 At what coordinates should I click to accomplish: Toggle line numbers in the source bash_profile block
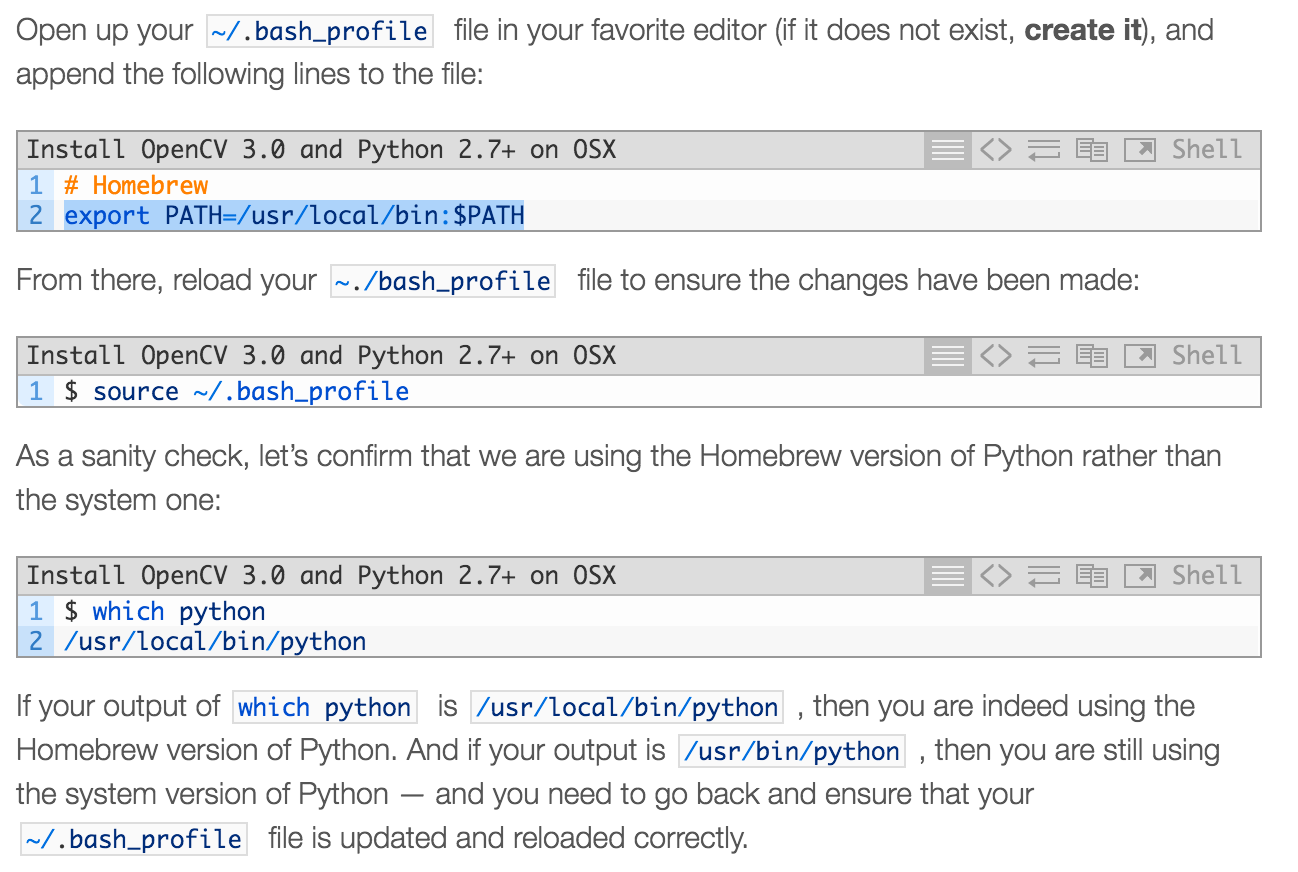click(947, 356)
